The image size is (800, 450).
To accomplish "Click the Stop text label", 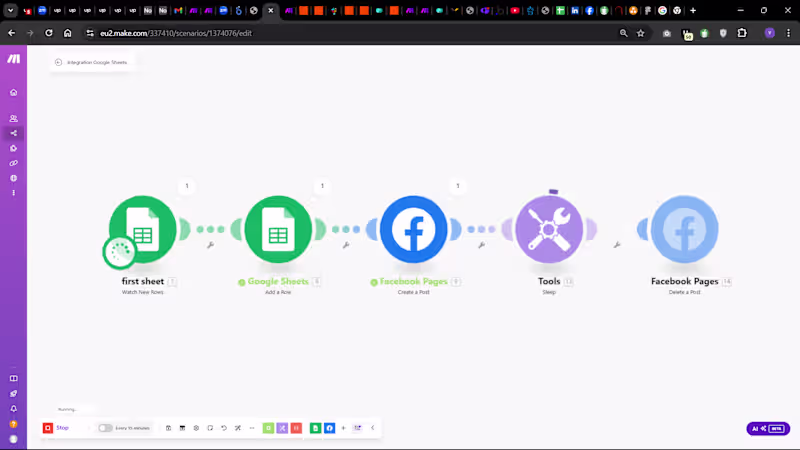I will tap(62, 428).
